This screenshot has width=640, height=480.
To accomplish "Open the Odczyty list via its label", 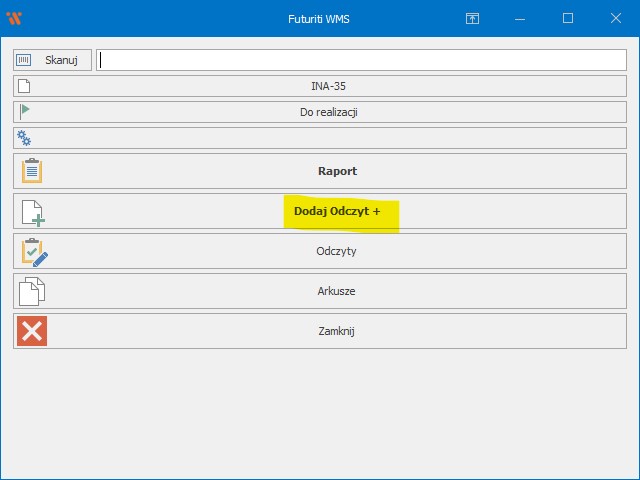I will point(336,251).
